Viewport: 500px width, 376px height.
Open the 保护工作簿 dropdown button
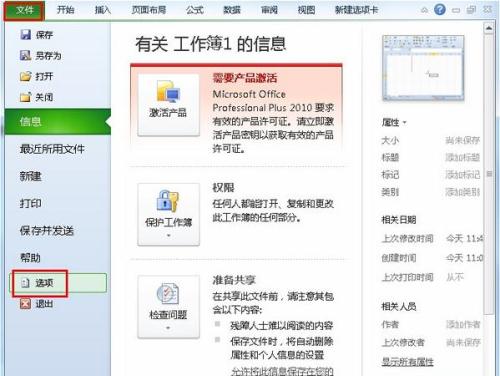pyautogui.click(x=168, y=214)
